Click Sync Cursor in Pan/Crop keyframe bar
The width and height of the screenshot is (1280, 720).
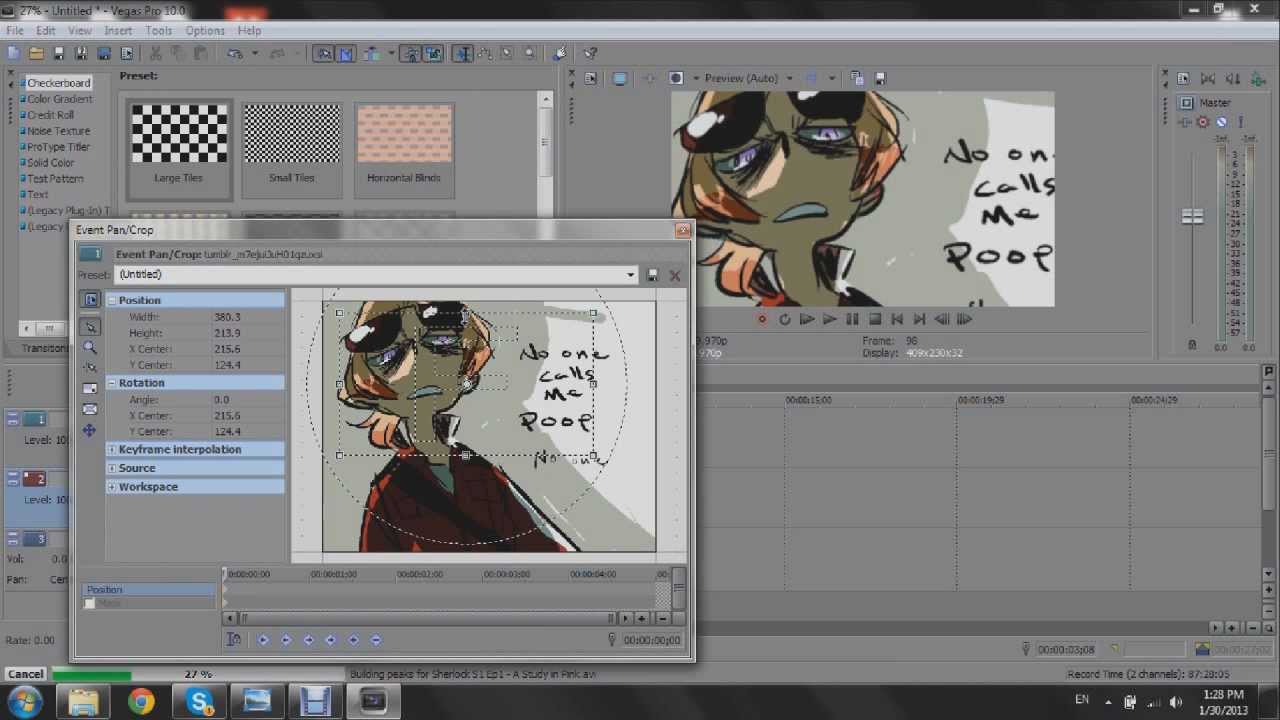point(234,640)
